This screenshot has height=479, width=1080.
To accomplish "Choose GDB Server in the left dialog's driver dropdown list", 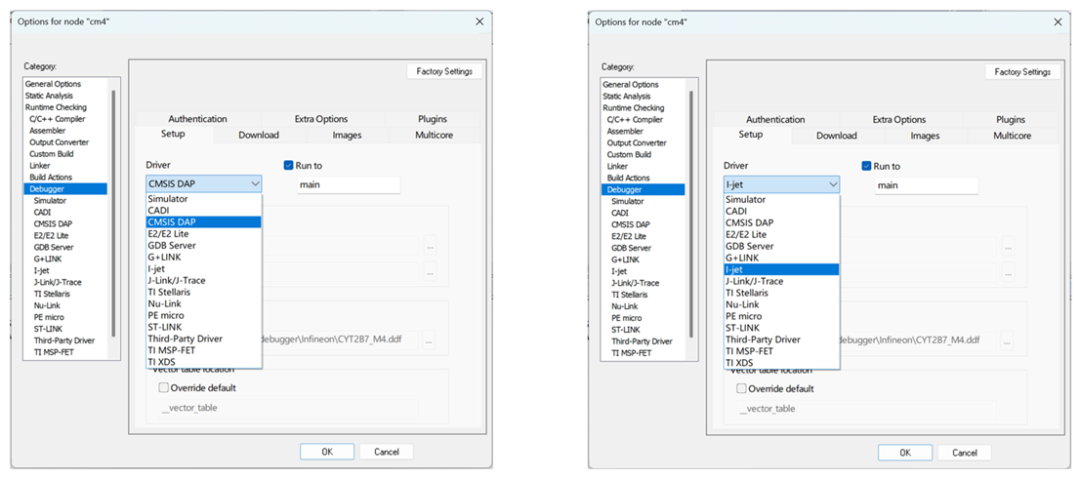I will tap(204, 245).
